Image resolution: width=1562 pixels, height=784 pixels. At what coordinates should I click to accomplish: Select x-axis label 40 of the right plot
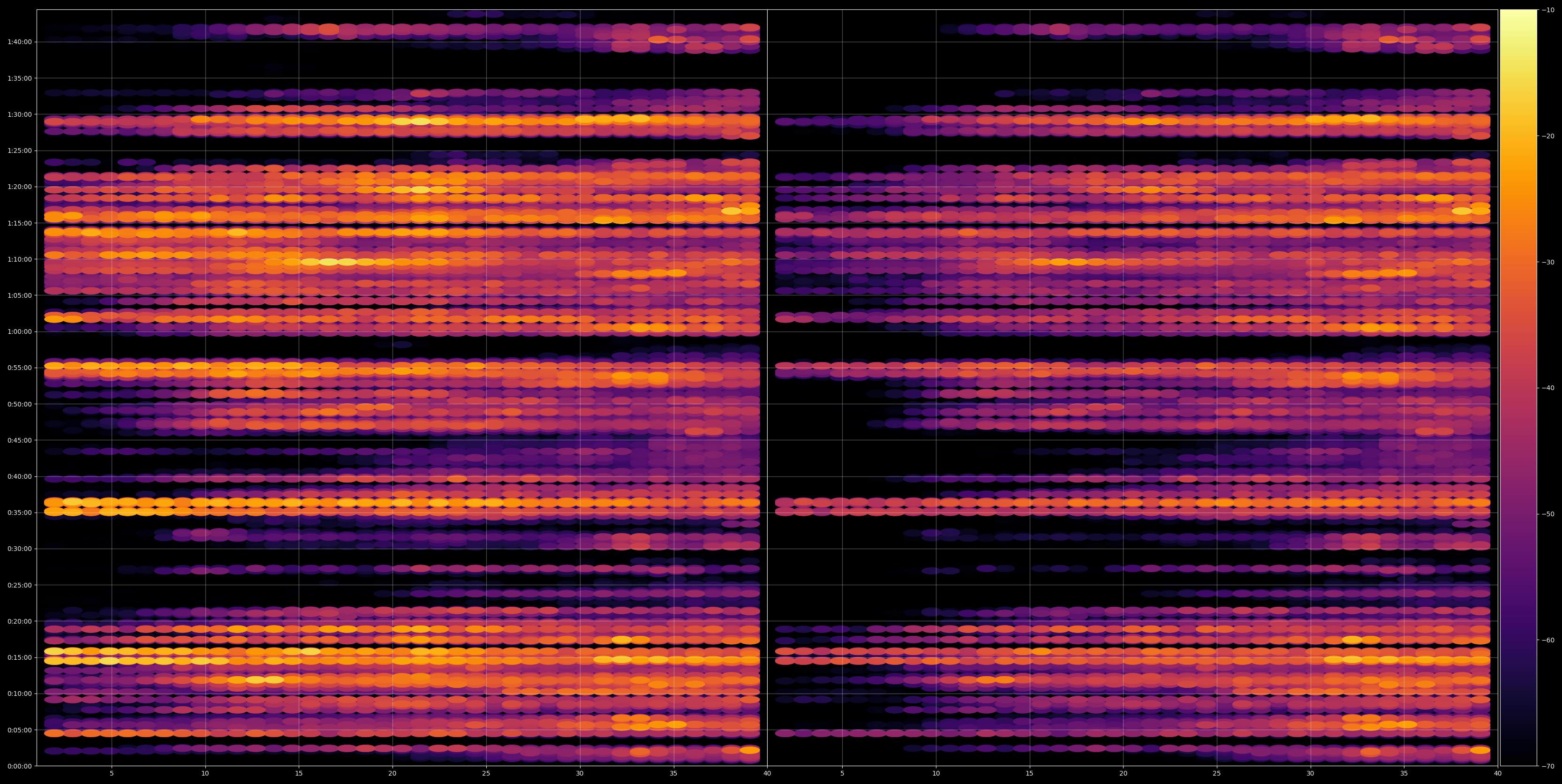click(x=1498, y=774)
